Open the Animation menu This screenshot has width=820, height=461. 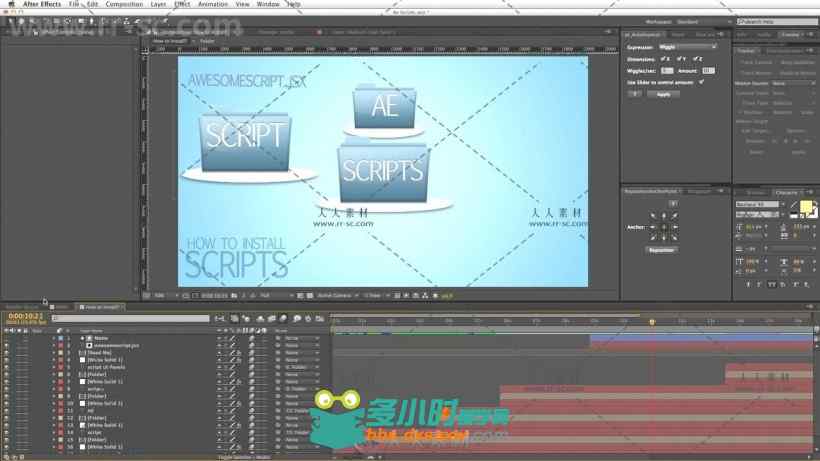point(213,4)
